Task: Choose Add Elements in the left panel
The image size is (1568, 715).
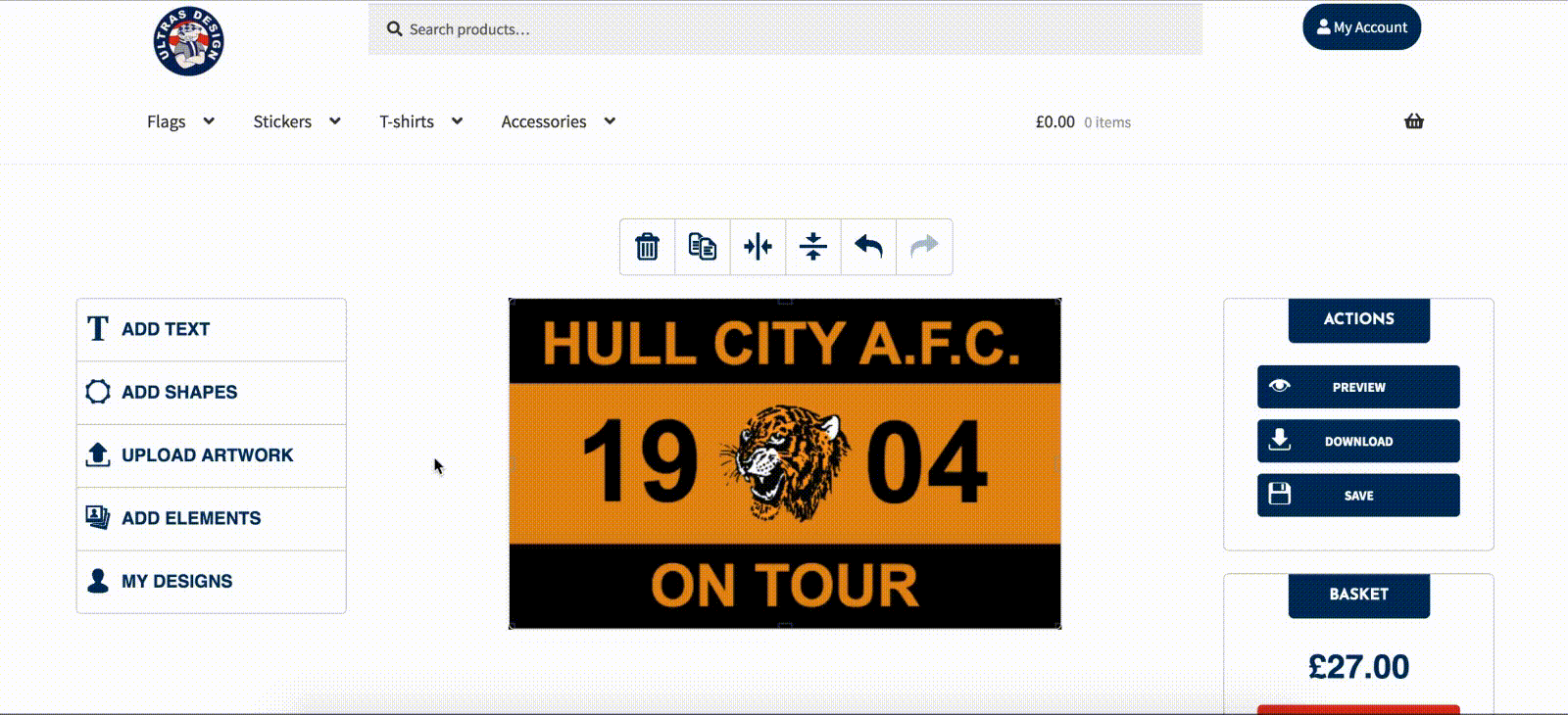Action: click(x=212, y=518)
